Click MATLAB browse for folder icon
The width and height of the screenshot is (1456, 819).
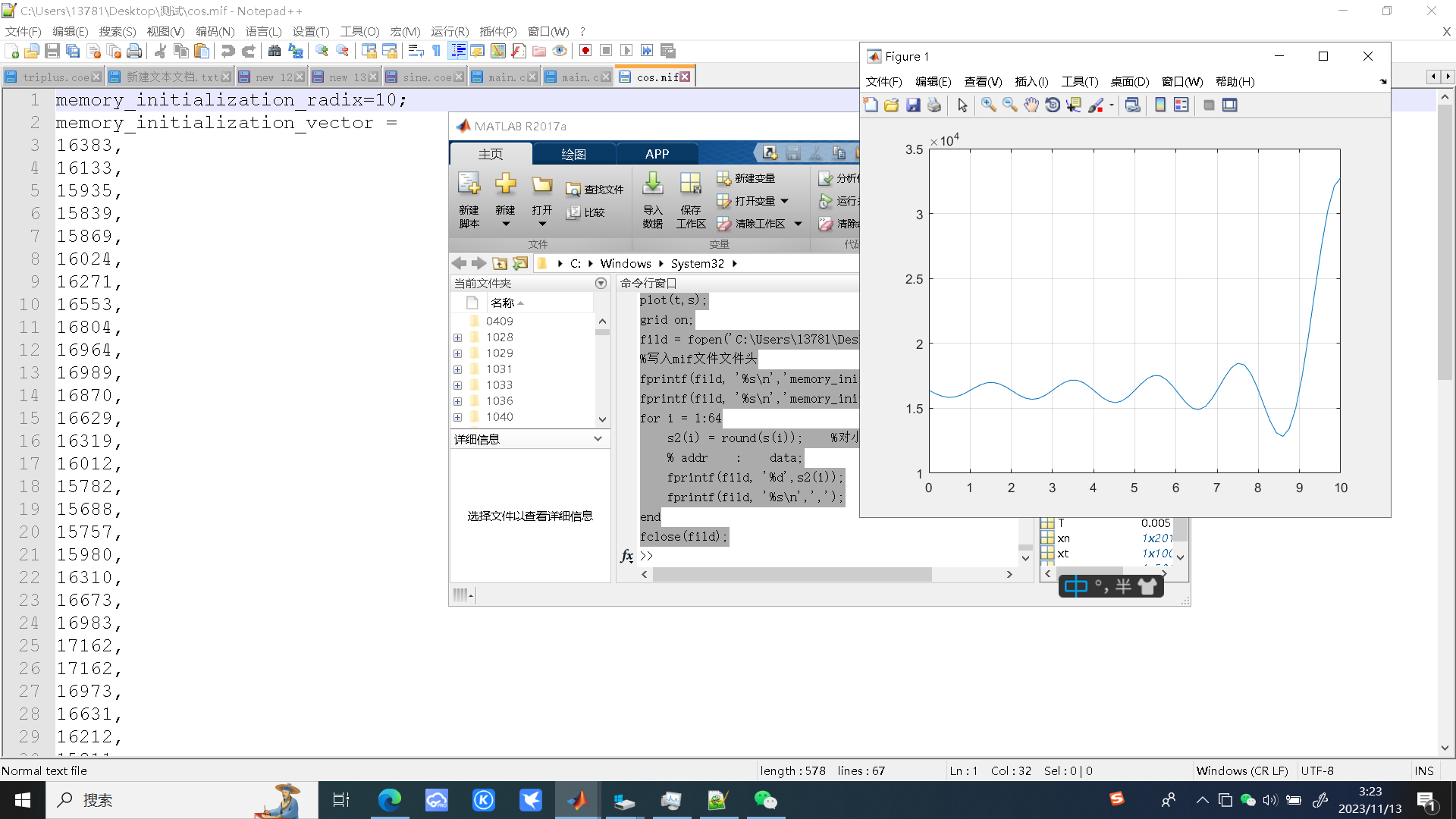(520, 263)
